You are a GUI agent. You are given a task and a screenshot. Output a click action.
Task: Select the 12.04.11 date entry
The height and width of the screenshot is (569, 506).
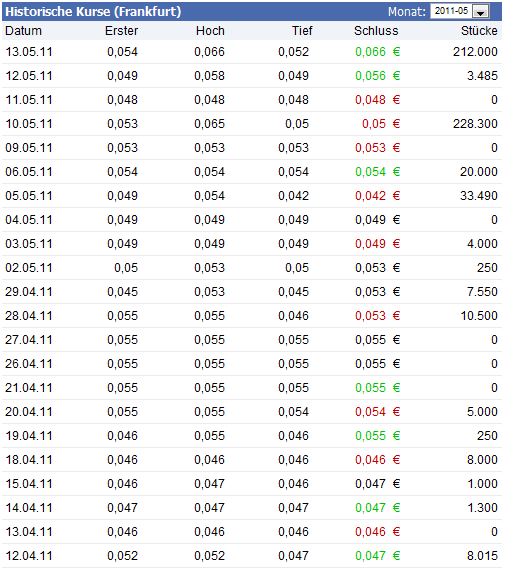29,556
